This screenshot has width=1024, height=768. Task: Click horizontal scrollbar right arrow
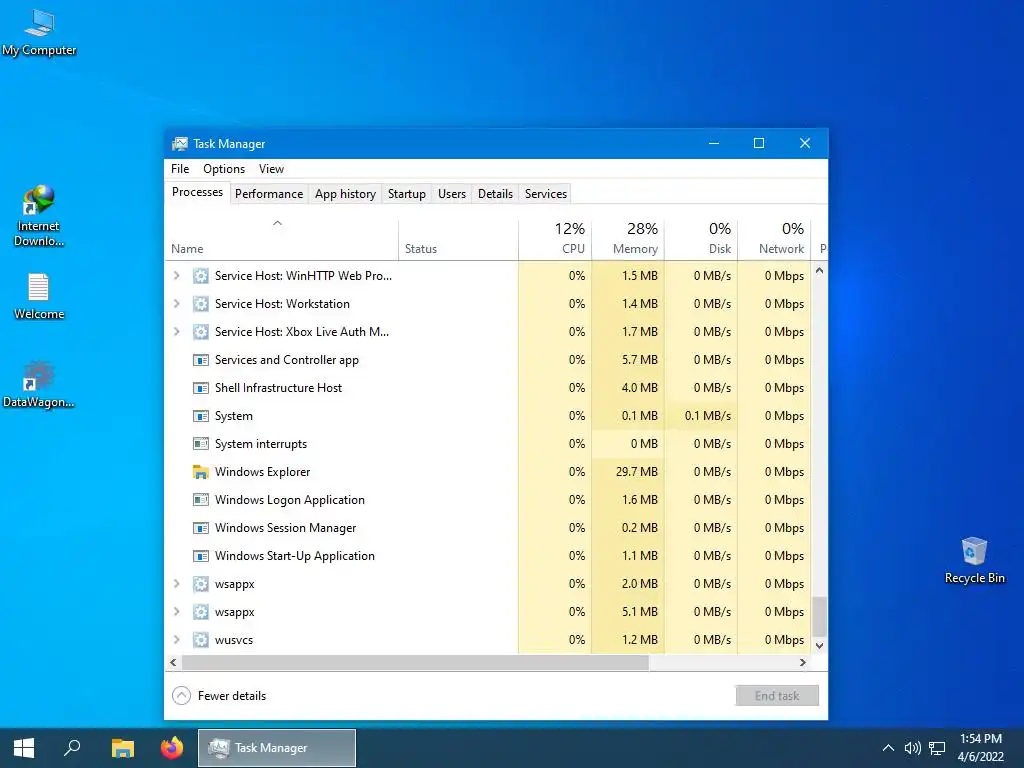pos(803,662)
